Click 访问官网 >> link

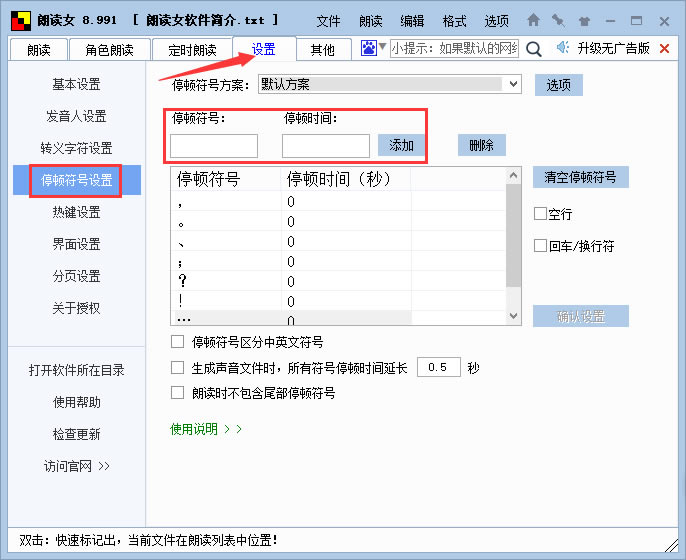[x=77, y=466]
